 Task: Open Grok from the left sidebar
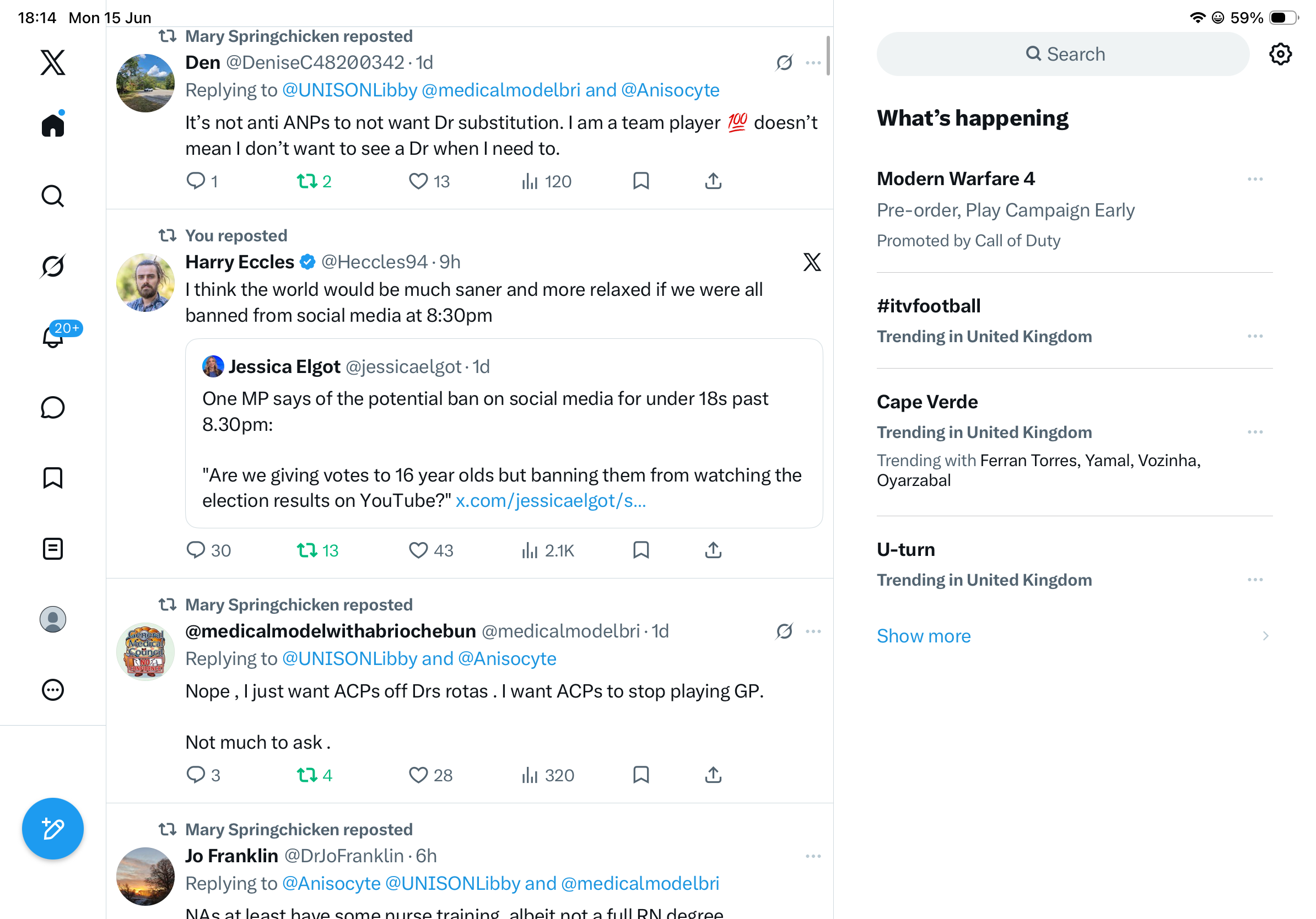point(53,266)
